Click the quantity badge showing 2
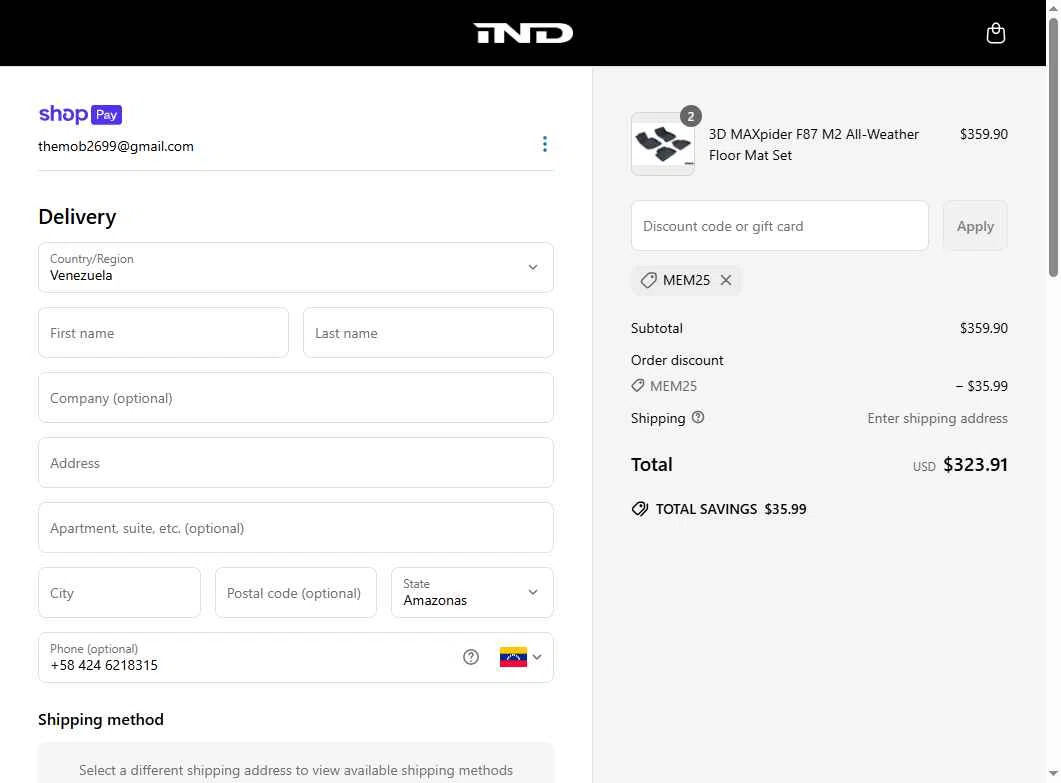1061x783 pixels. coord(690,116)
